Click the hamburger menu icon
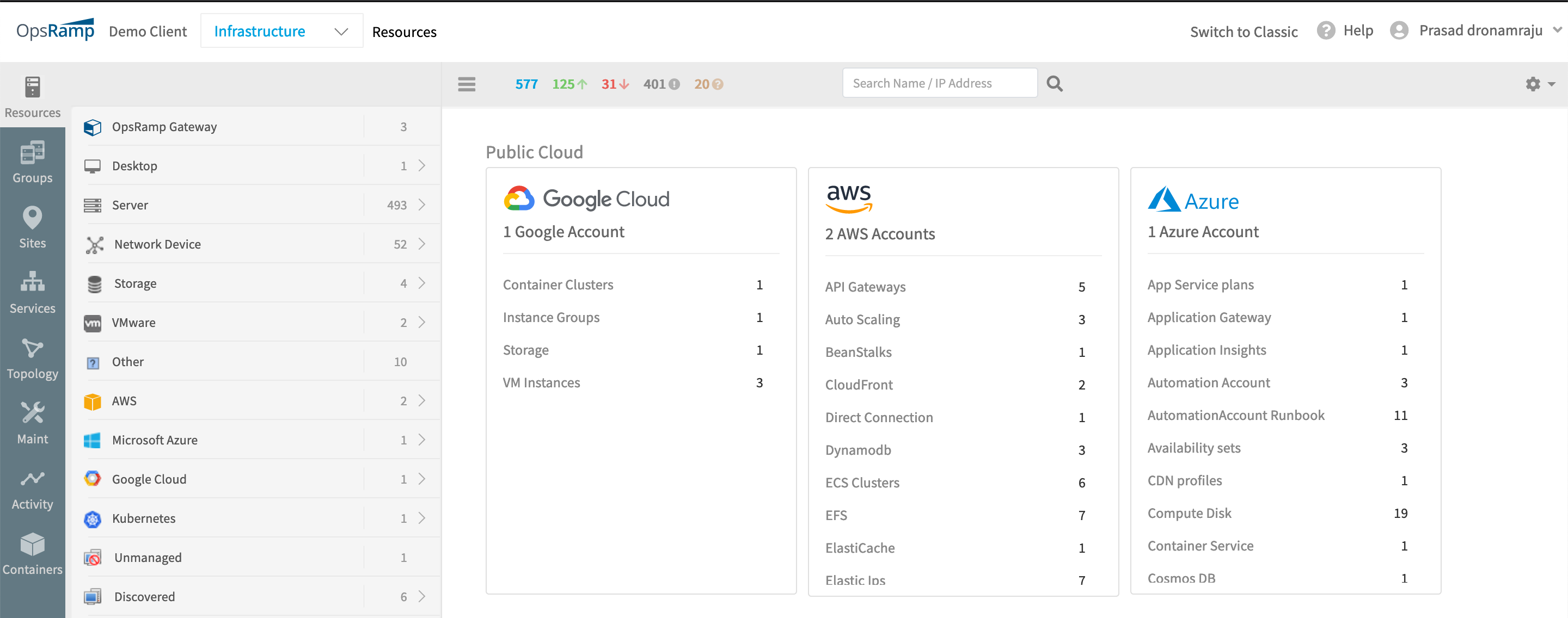This screenshot has width=1568, height=618. (x=467, y=83)
